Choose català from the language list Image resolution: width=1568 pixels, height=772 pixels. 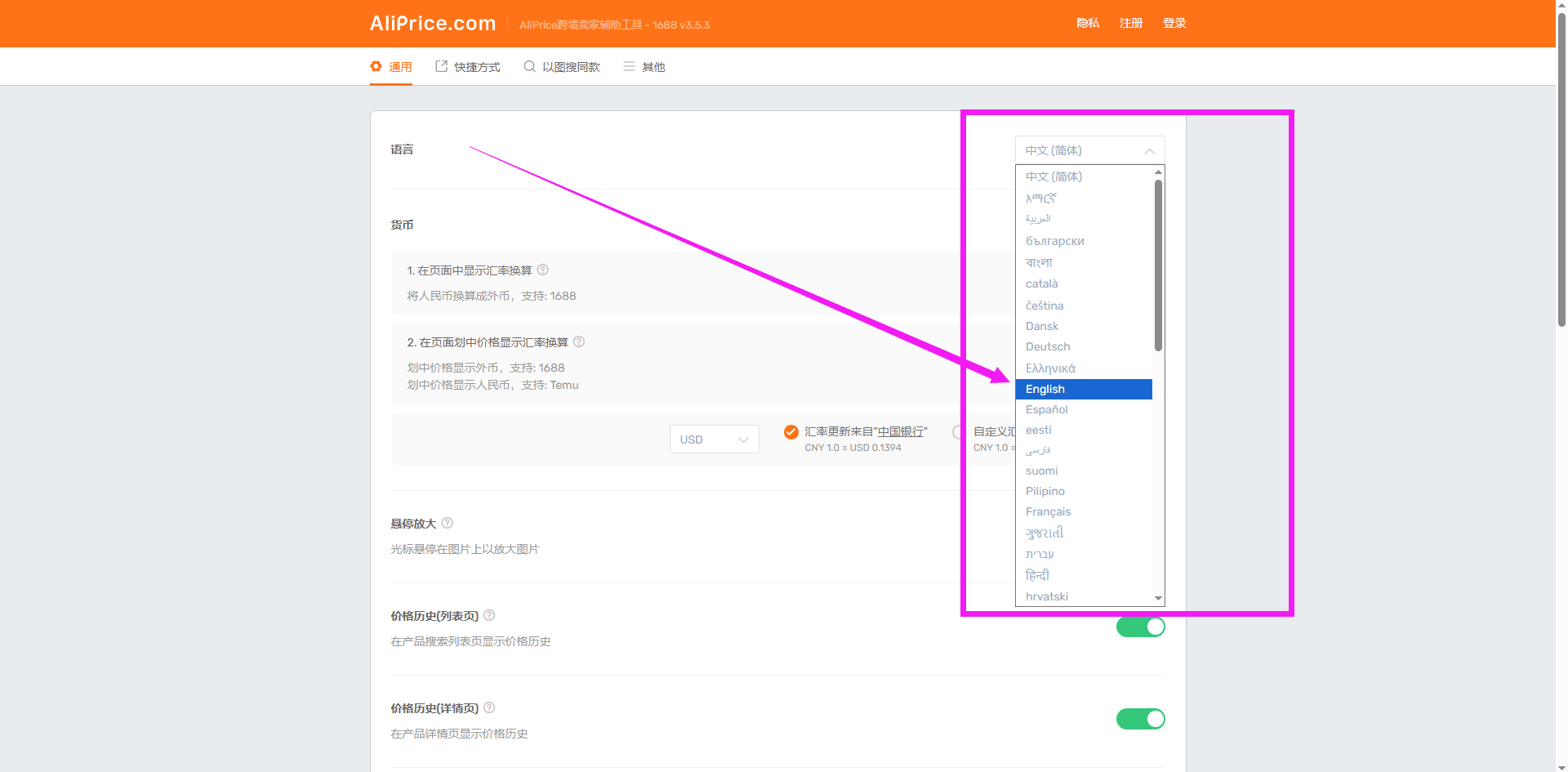pos(1084,283)
